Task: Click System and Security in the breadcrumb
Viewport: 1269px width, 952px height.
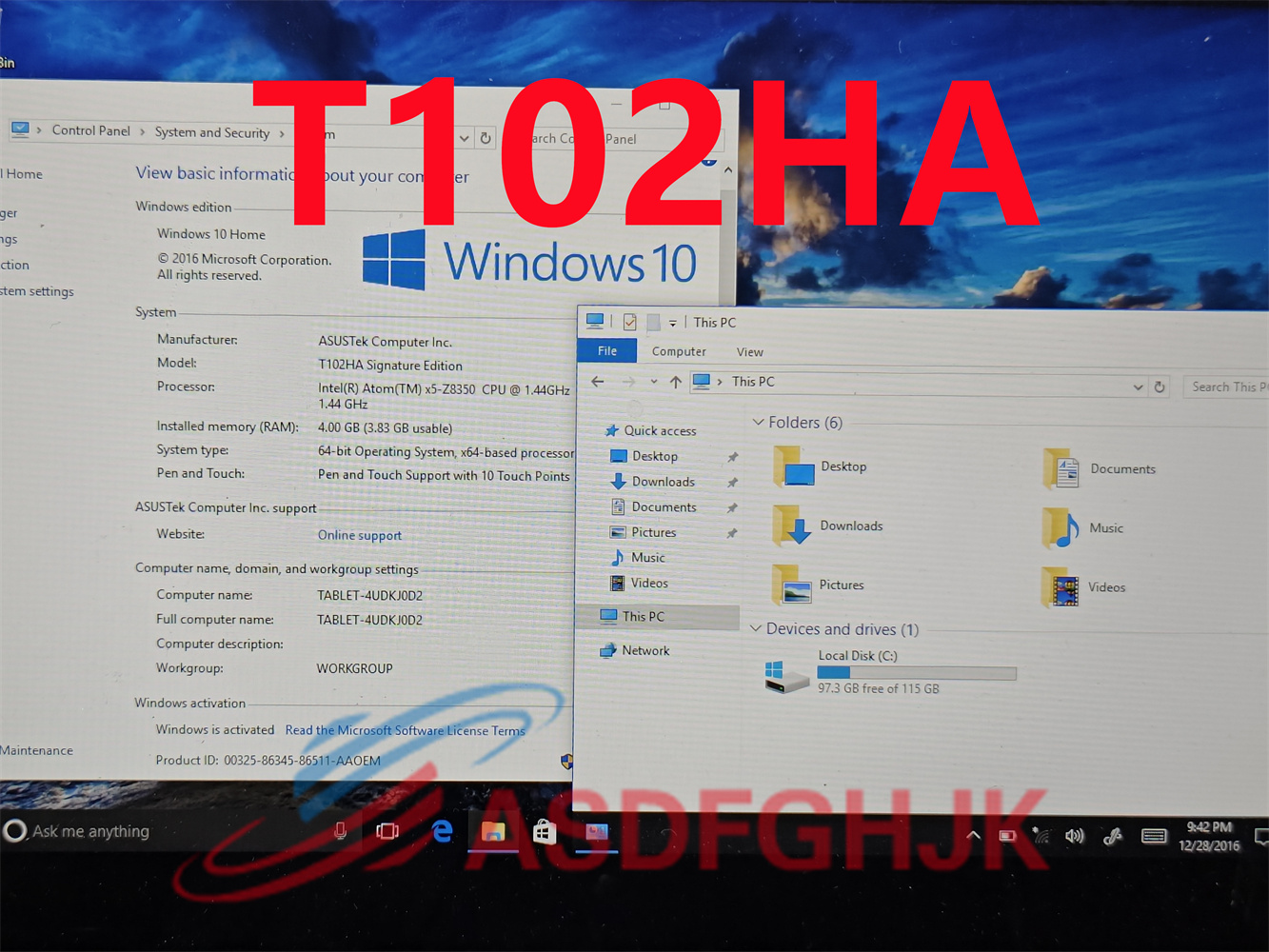Action: 212,132
